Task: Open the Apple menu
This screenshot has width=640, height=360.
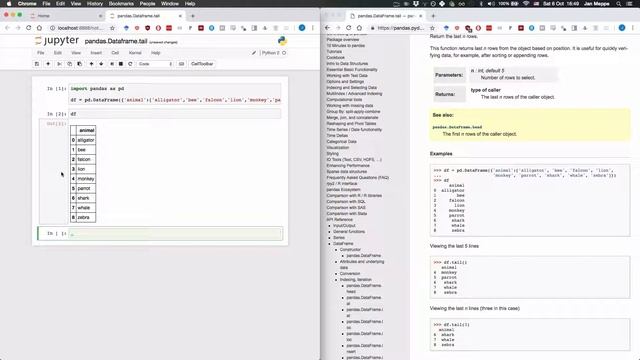Action: coord(9,4)
